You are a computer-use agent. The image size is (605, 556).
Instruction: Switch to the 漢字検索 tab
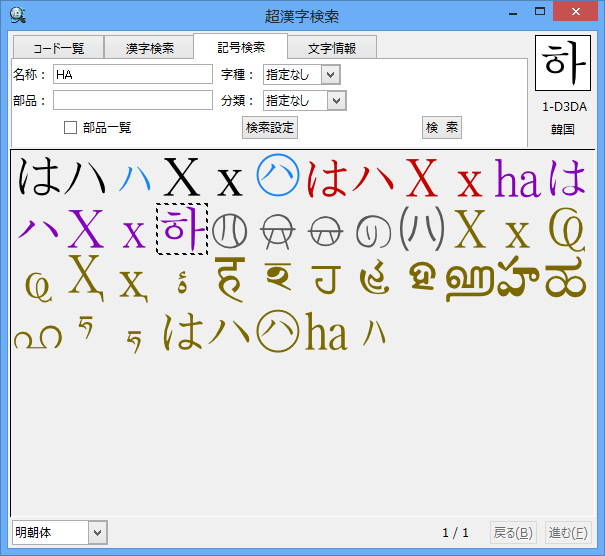click(x=149, y=48)
